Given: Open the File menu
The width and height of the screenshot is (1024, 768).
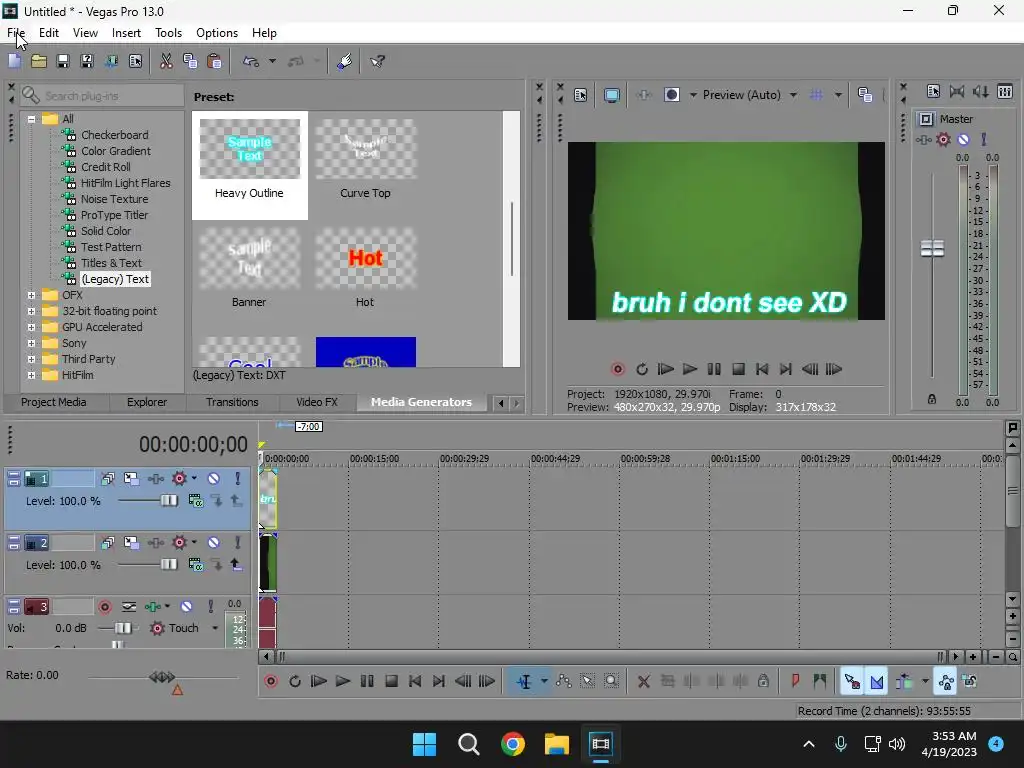Looking at the screenshot, I should click(x=16, y=33).
